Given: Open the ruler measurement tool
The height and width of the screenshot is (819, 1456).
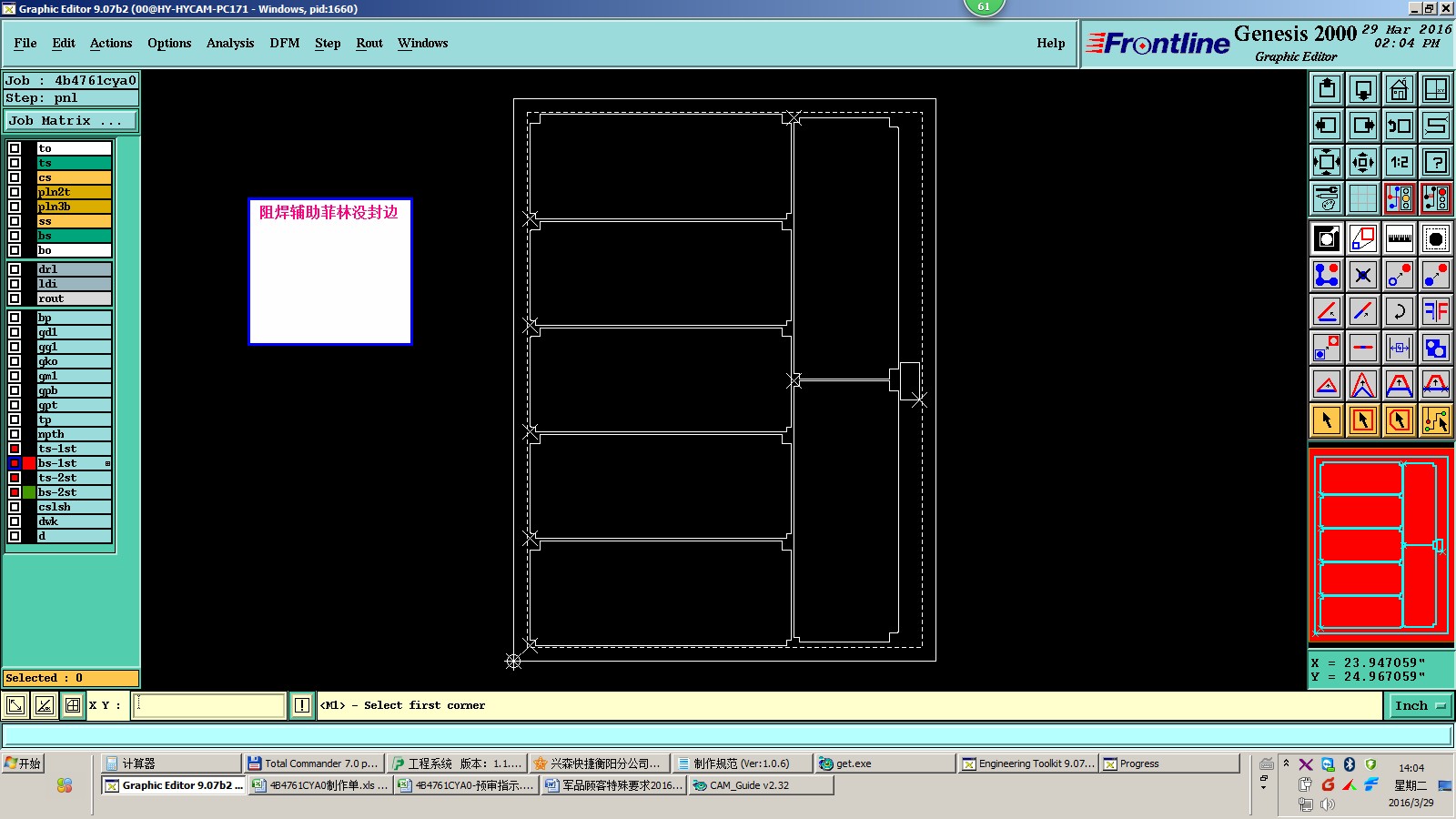Looking at the screenshot, I should pyautogui.click(x=1399, y=238).
